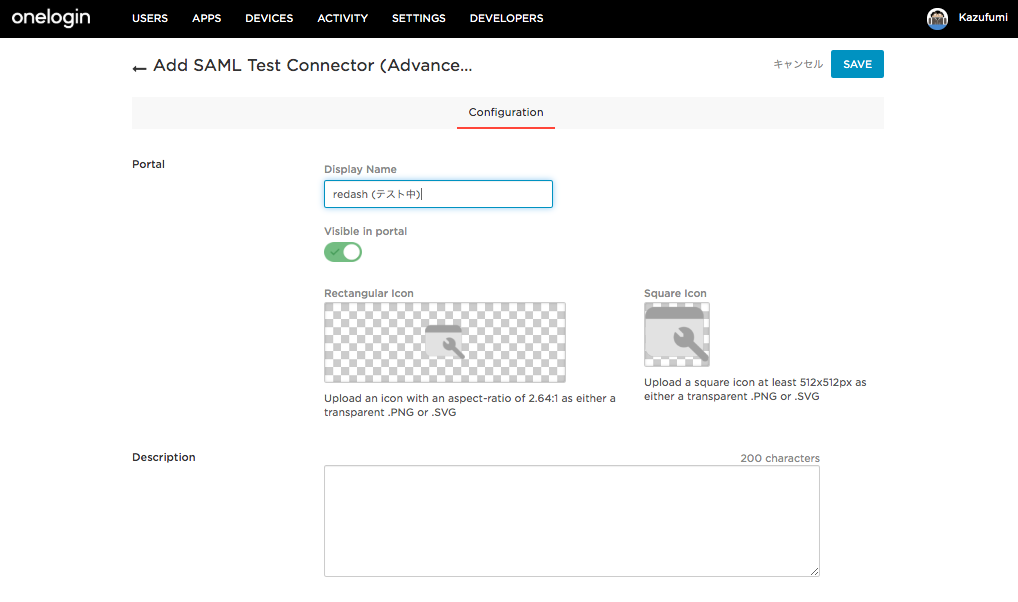Click the キャンセル cancel link
This screenshot has width=1018, height=602.
click(x=798, y=64)
